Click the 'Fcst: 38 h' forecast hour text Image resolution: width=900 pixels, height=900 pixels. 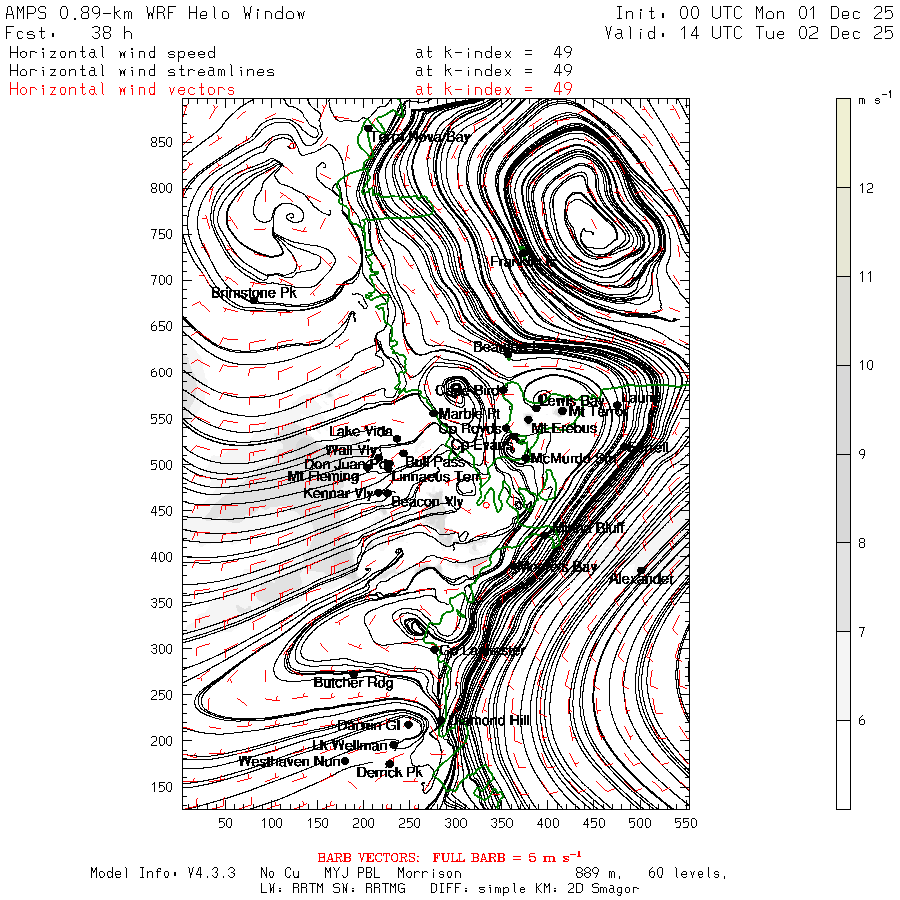tap(69, 33)
